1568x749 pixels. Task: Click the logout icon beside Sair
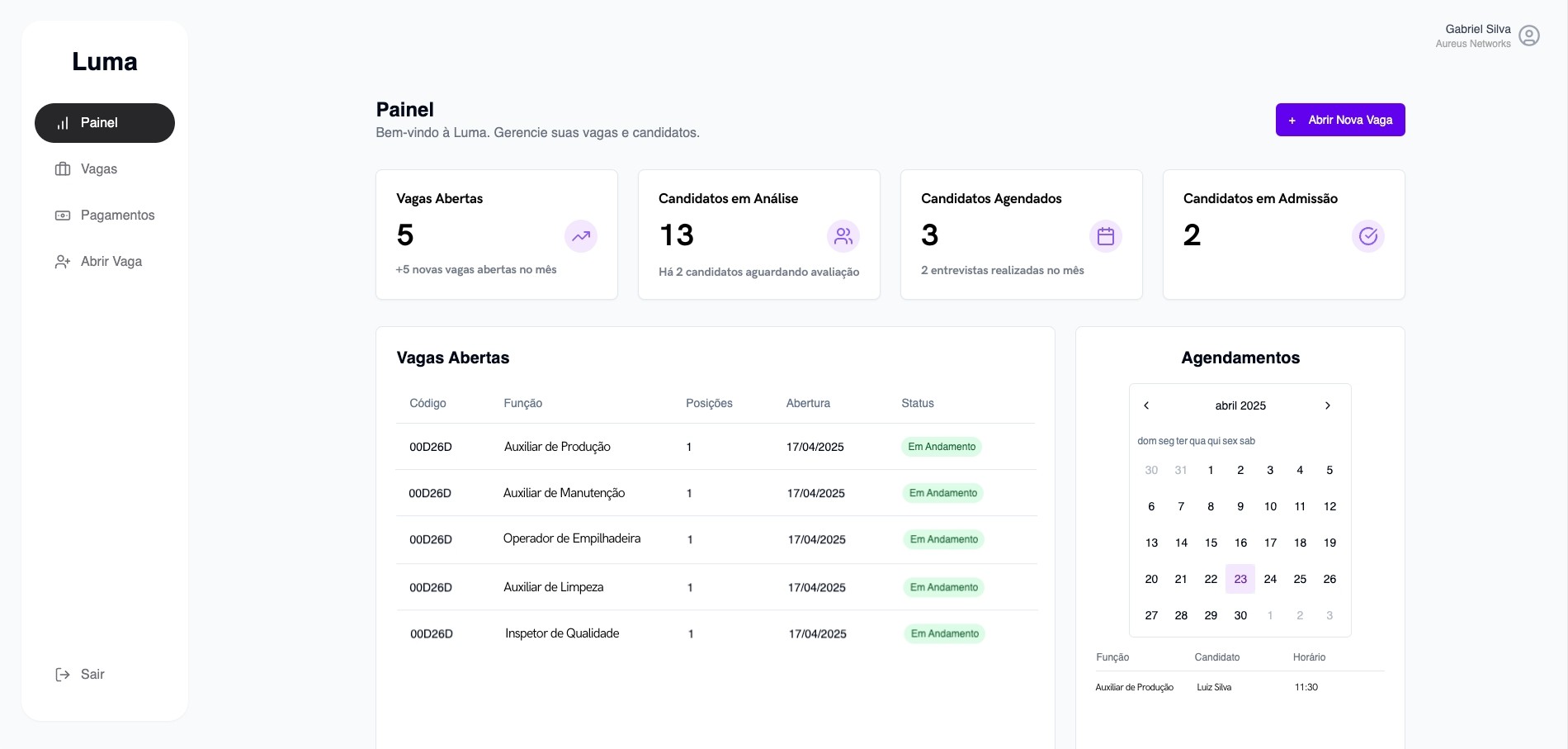63,675
